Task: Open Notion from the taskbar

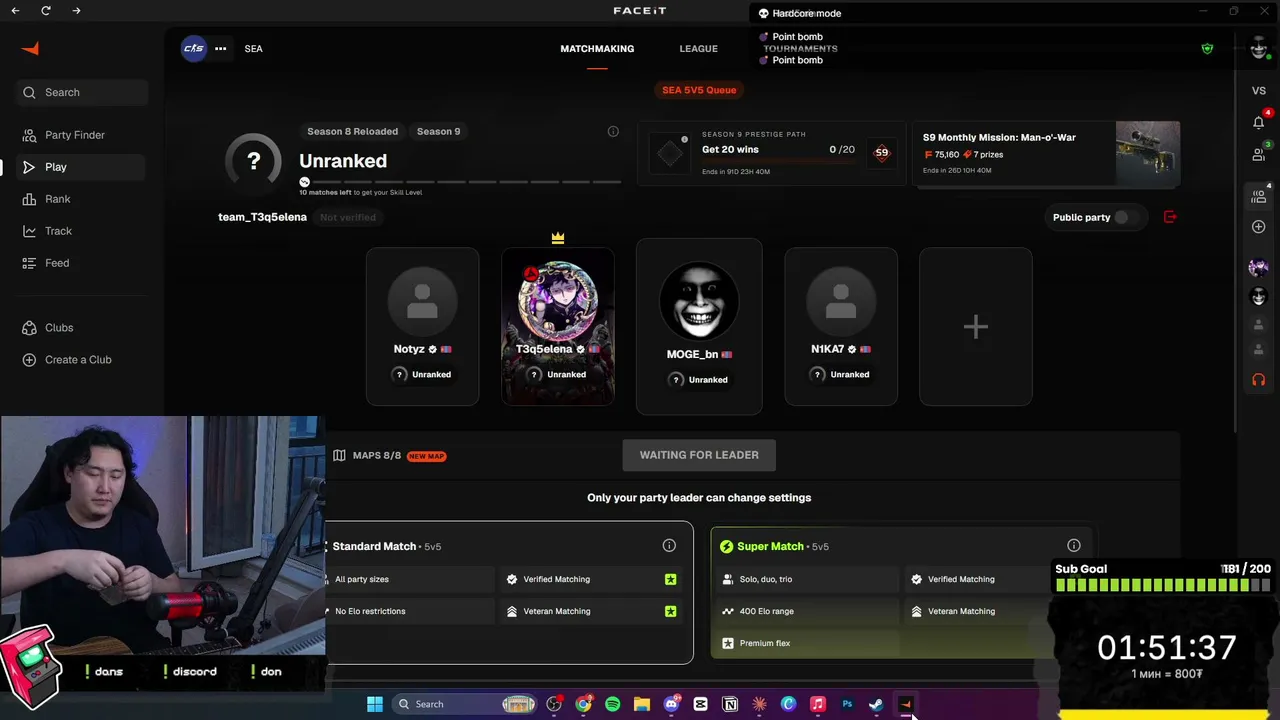Action: [730, 704]
